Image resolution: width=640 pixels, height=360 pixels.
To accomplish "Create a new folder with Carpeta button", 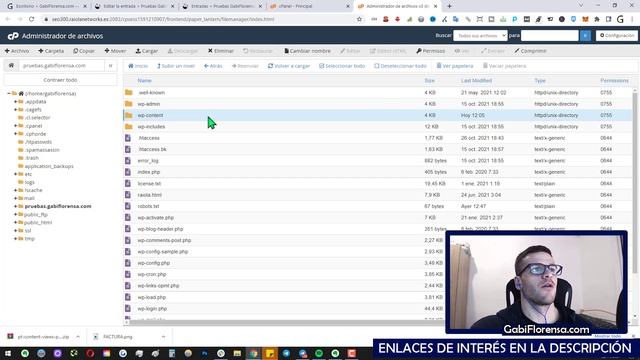I will 51,51.
